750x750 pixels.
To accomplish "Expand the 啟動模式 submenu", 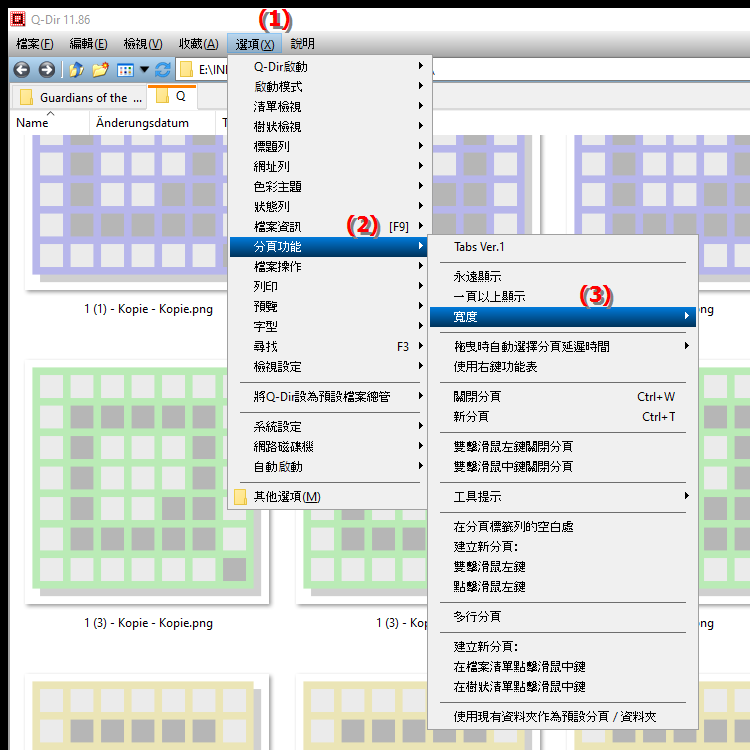I will click(x=329, y=87).
